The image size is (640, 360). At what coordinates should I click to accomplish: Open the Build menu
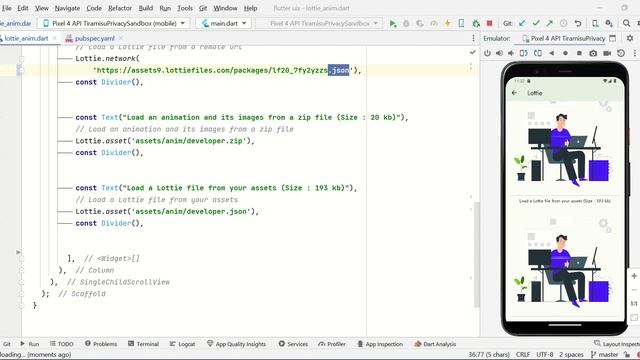pos(146,8)
